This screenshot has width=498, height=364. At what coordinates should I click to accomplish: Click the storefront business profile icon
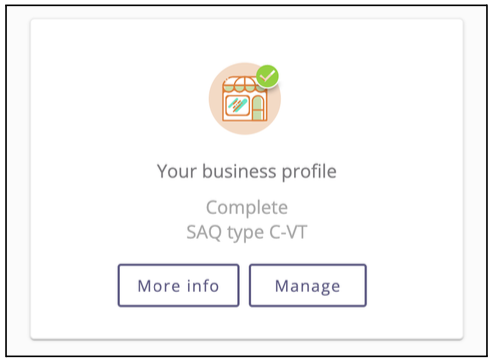[245, 99]
